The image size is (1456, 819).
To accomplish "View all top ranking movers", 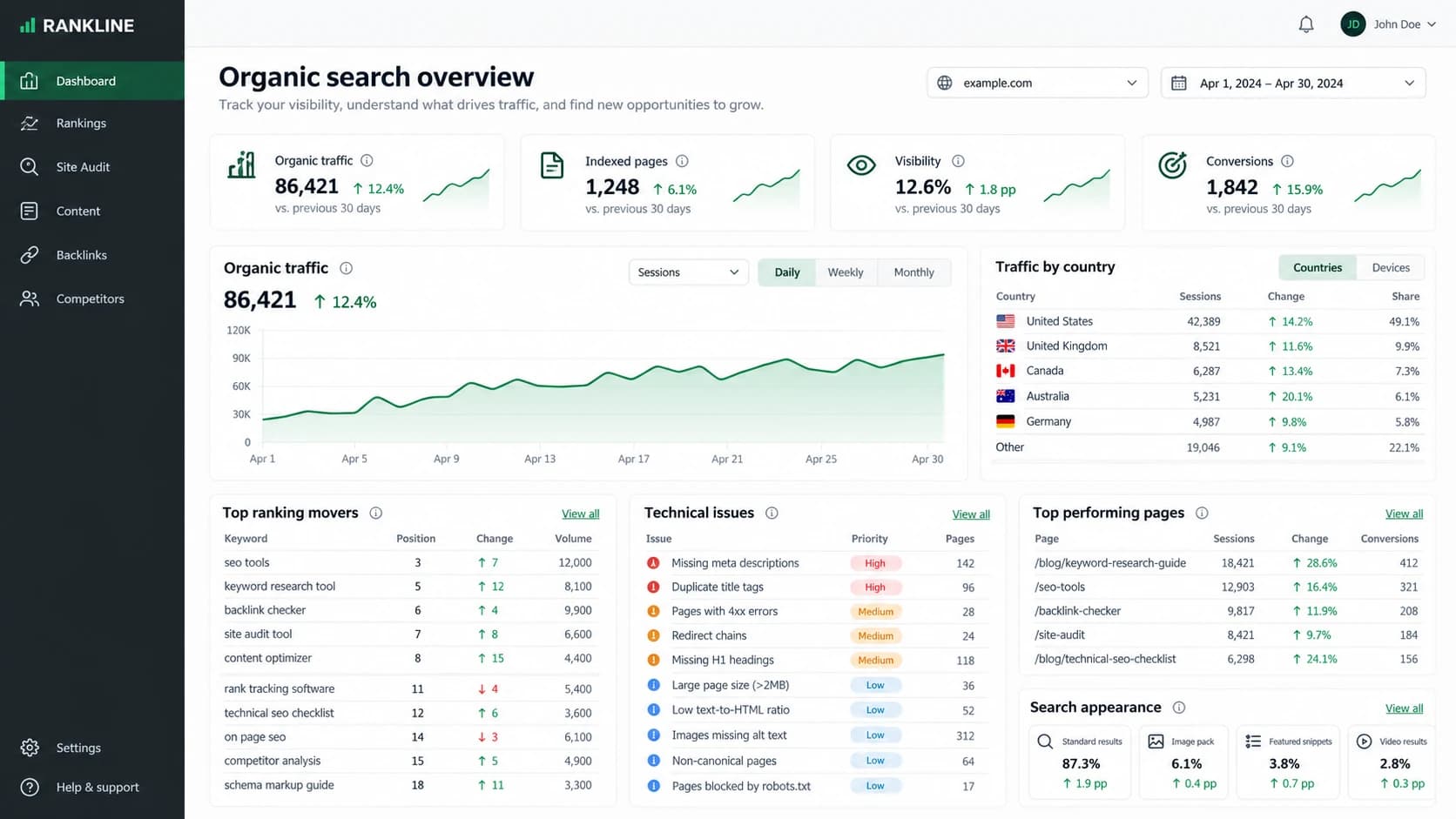I will pos(580,514).
